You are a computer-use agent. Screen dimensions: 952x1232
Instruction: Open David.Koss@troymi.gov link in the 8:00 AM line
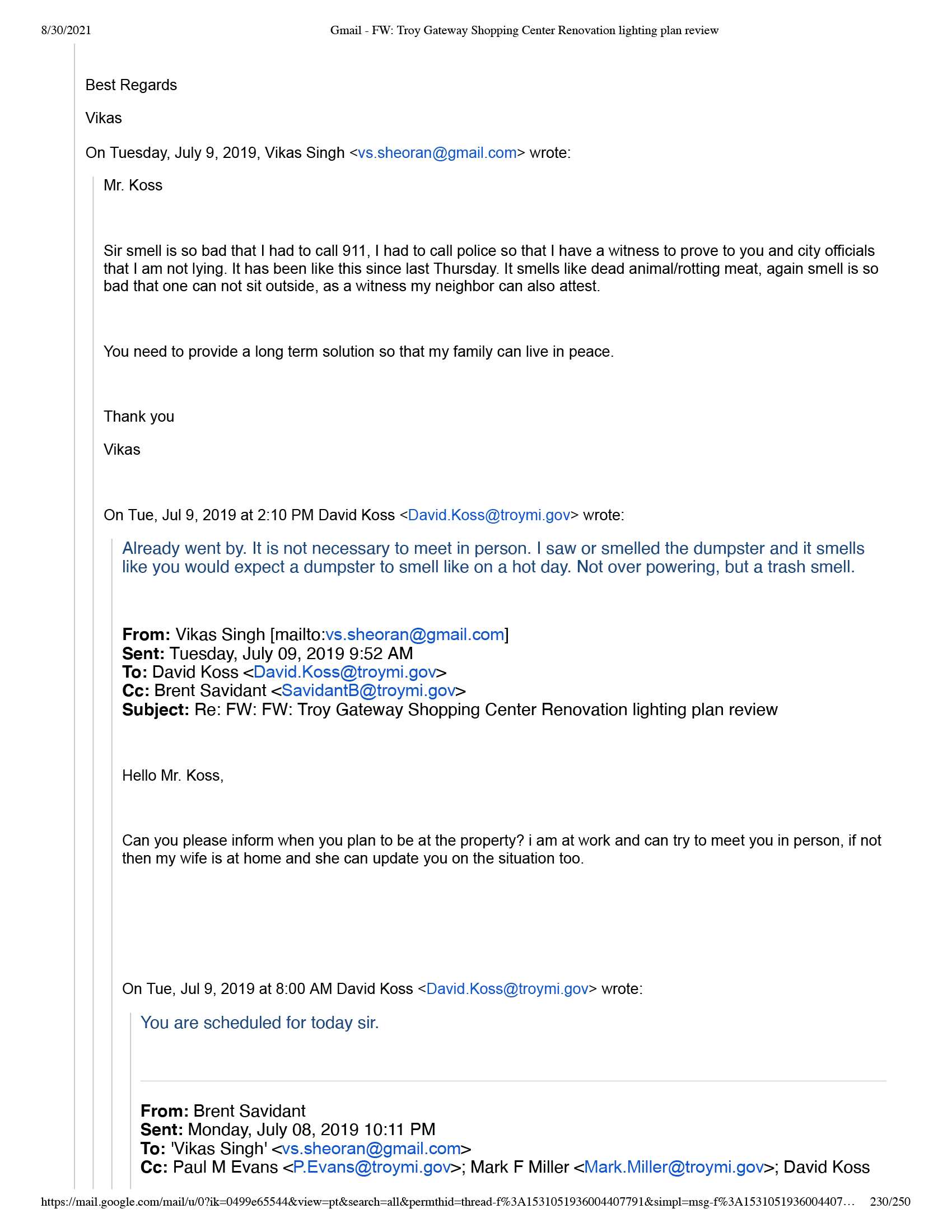point(507,989)
